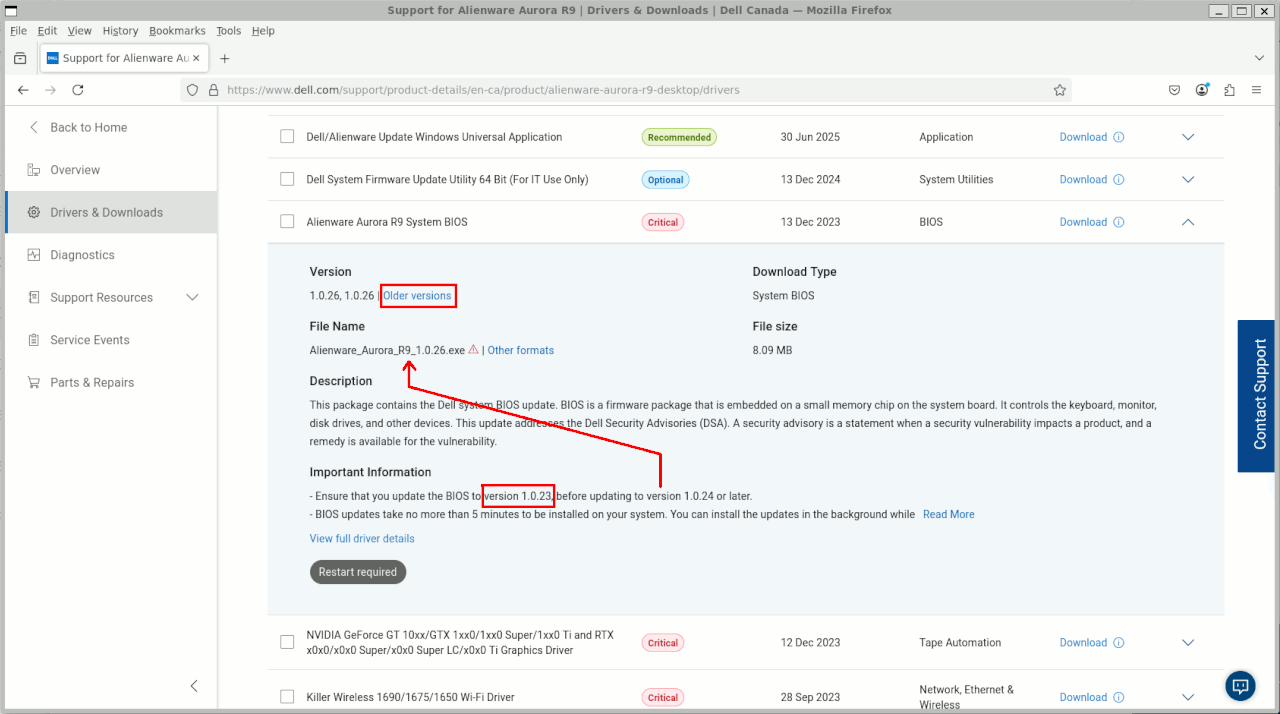The width and height of the screenshot is (1280, 714).
Task: Open View full driver details link
Action: tap(362, 538)
